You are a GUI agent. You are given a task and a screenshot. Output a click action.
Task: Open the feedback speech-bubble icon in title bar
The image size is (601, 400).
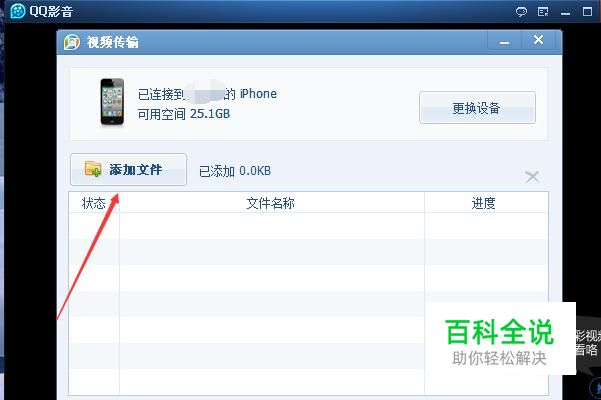[521, 11]
